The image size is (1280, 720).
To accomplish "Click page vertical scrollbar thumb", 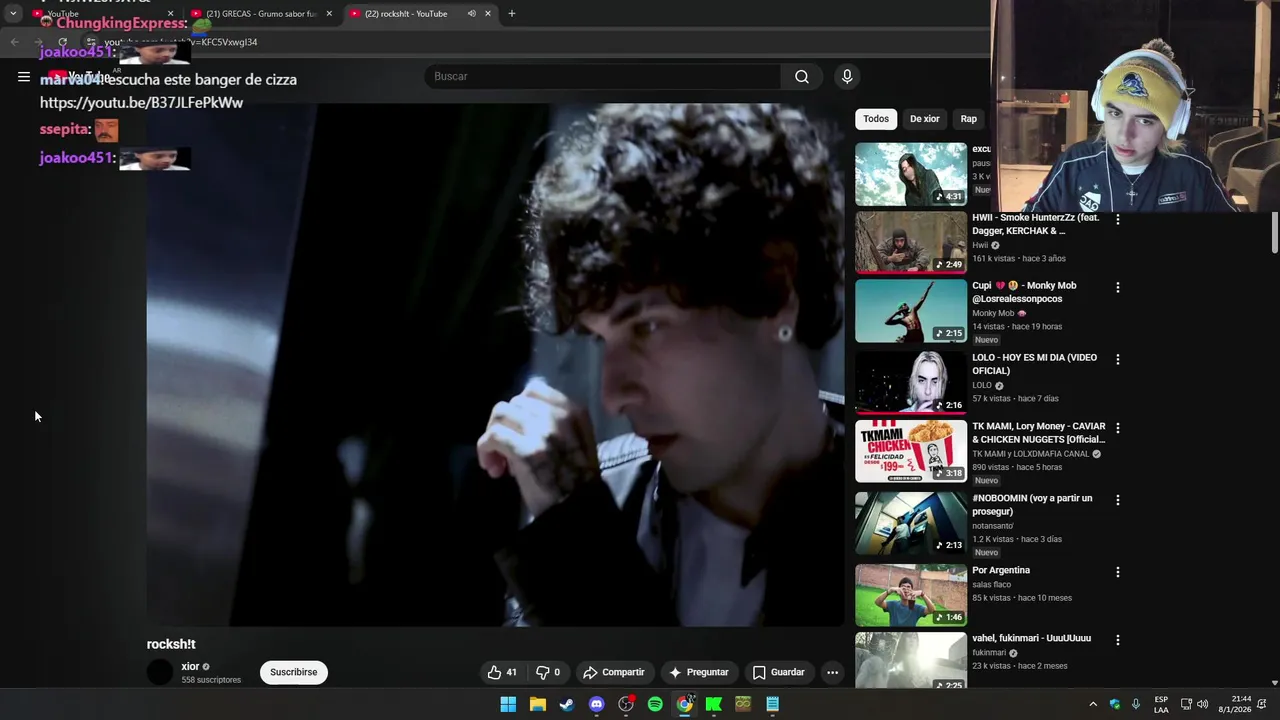I will point(1275,232).
